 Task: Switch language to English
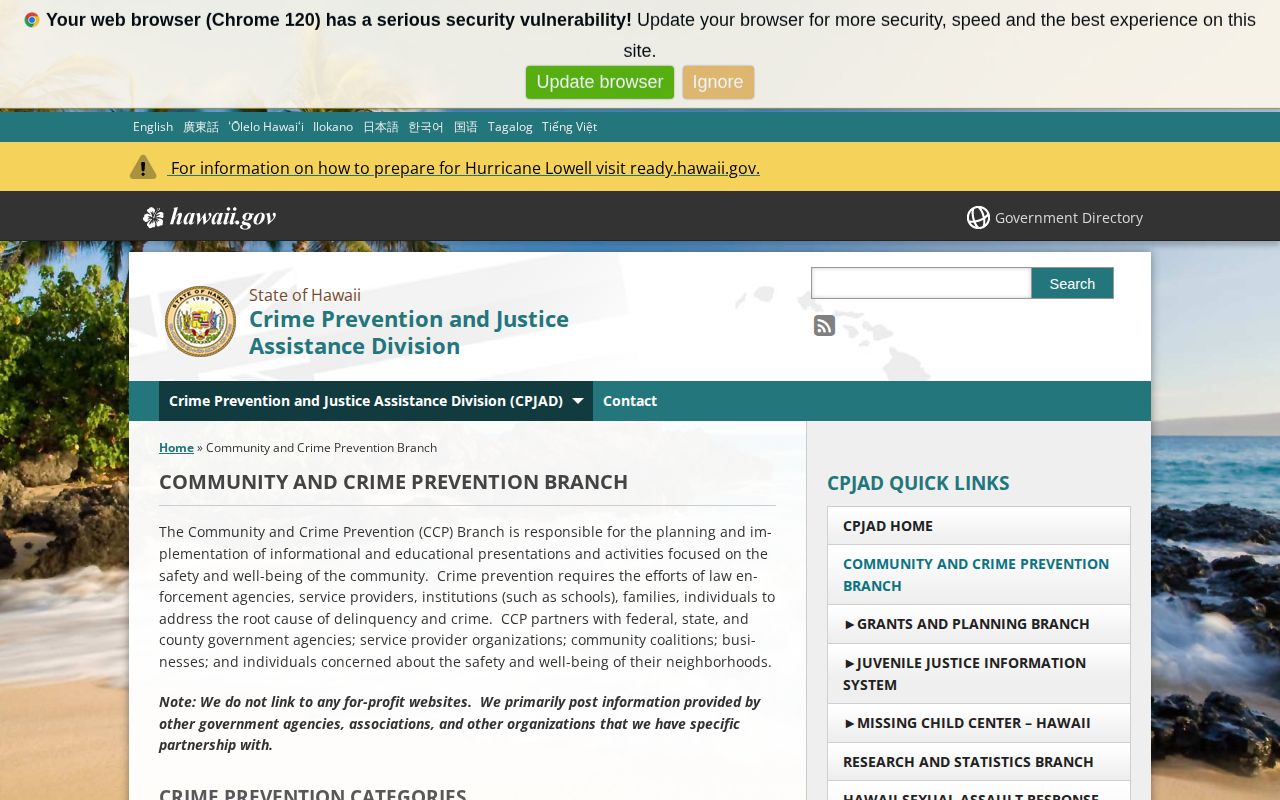coord(153,126)
